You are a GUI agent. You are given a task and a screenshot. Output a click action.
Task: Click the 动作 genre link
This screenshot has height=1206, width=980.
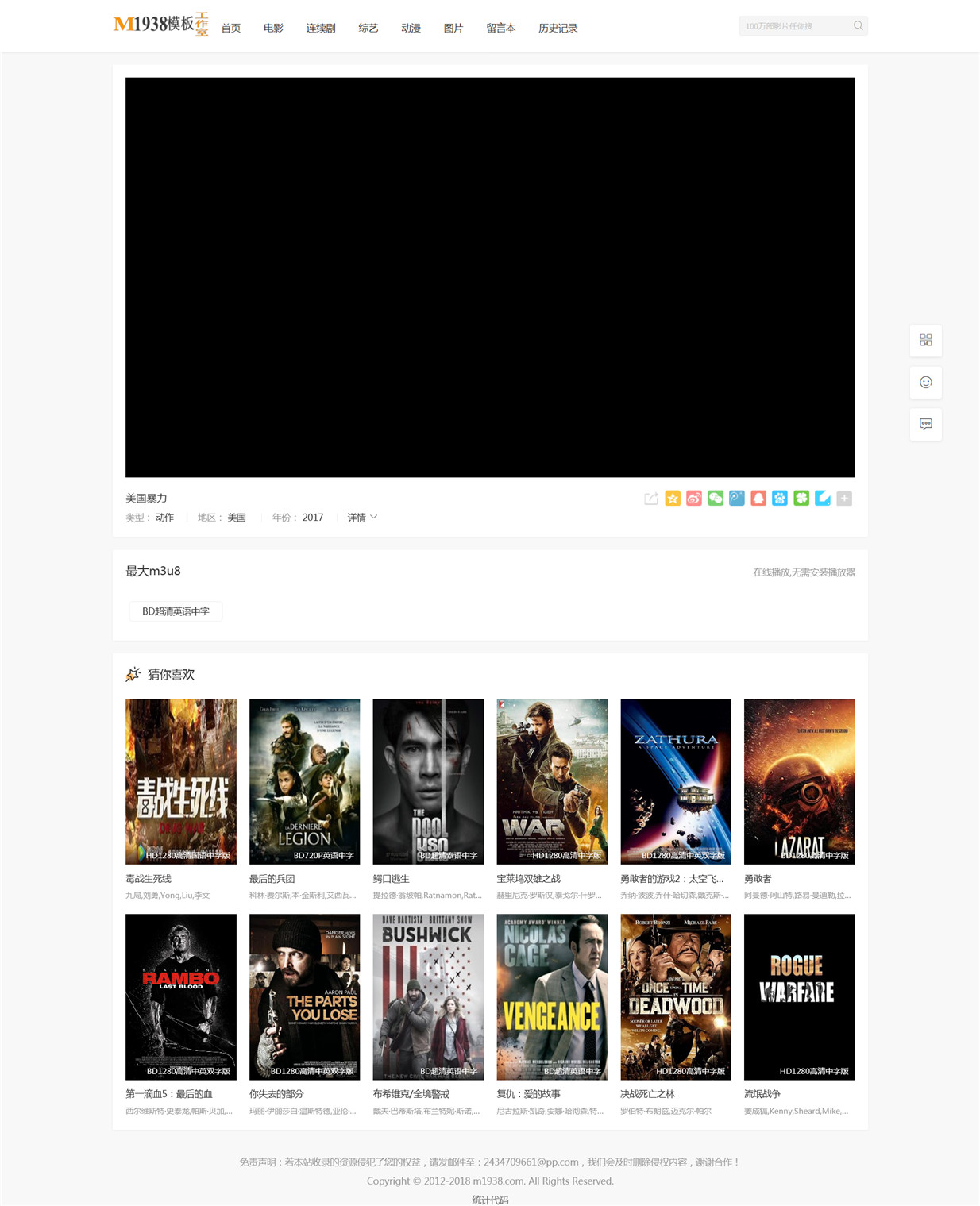pyautogui.click(x=164, y=518)
